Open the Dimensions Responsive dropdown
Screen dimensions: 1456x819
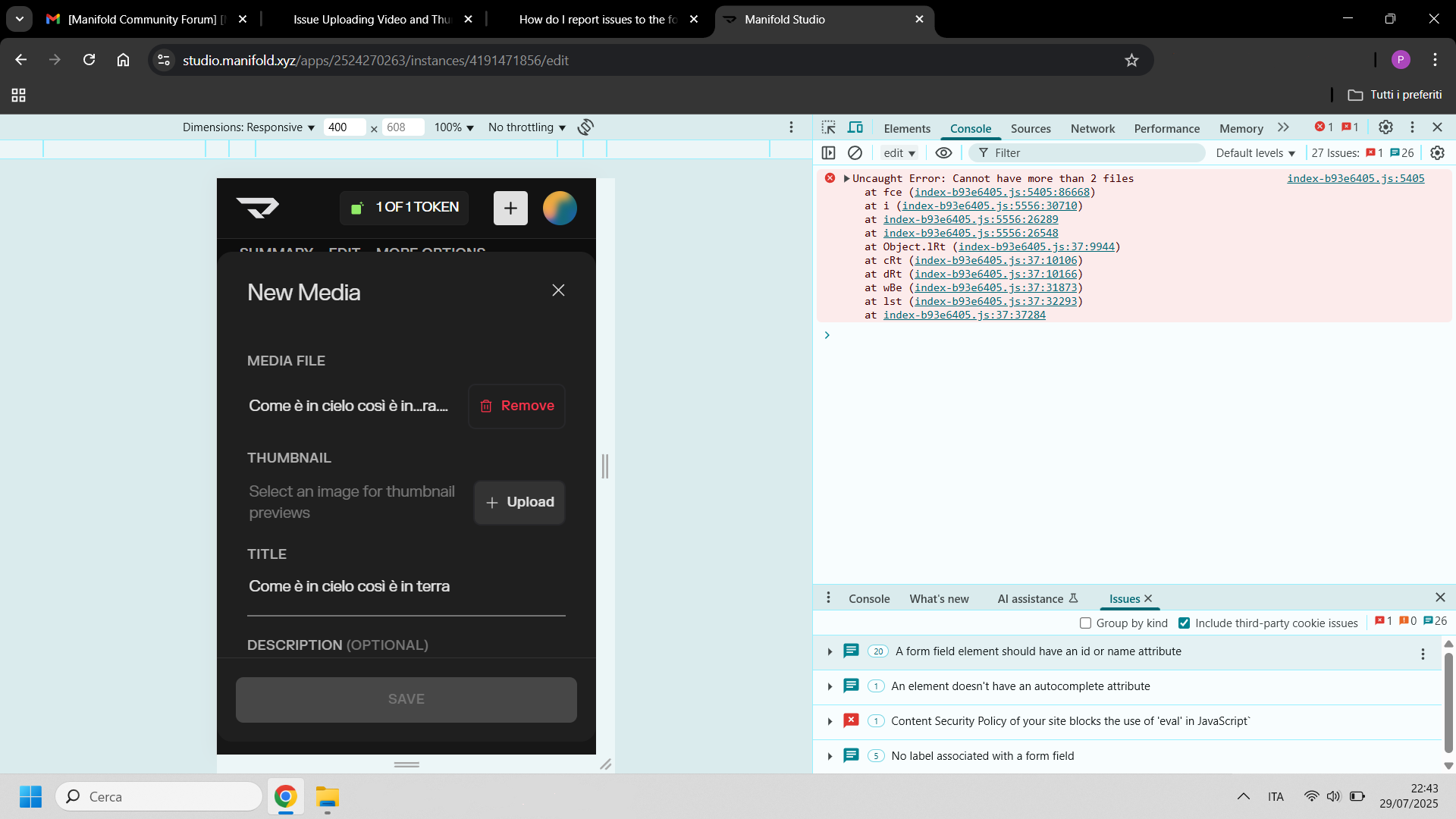click(x=248, y=127)
